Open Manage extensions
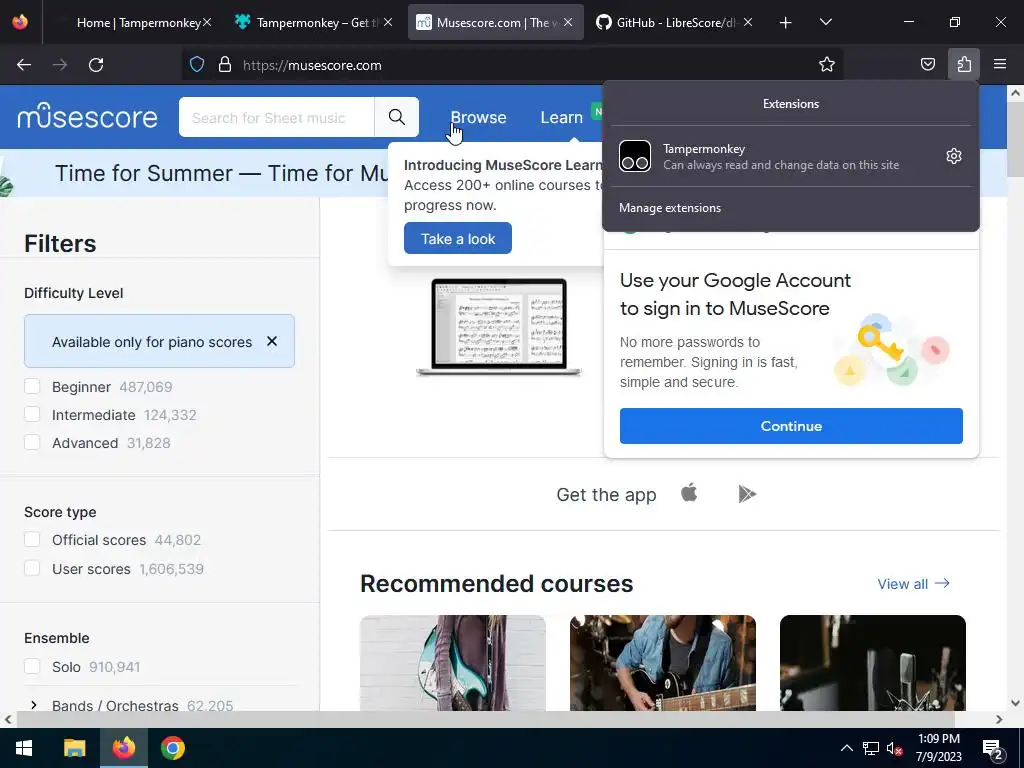 pyautogui.click(x=670, y=208)
